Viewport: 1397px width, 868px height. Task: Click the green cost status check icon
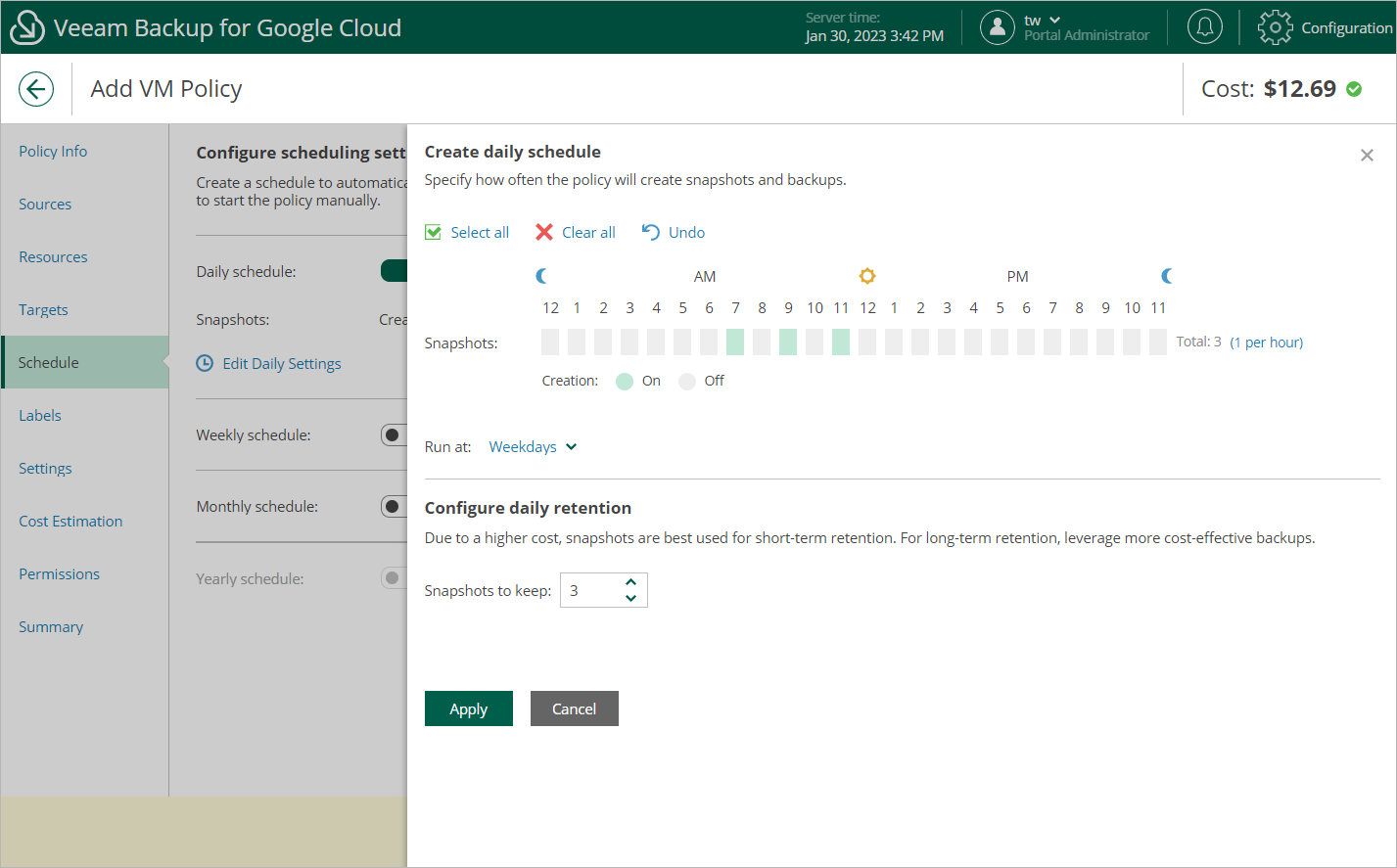(x=1354, y=89)
